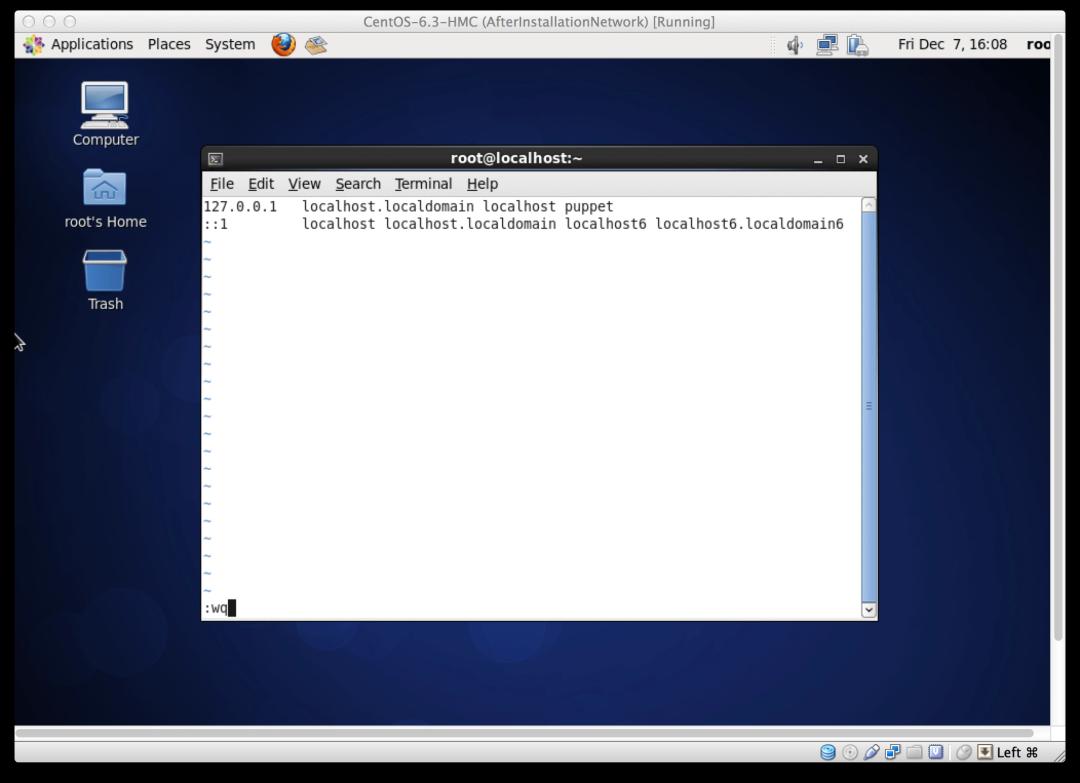Expand the Places menu

(169, 44)
